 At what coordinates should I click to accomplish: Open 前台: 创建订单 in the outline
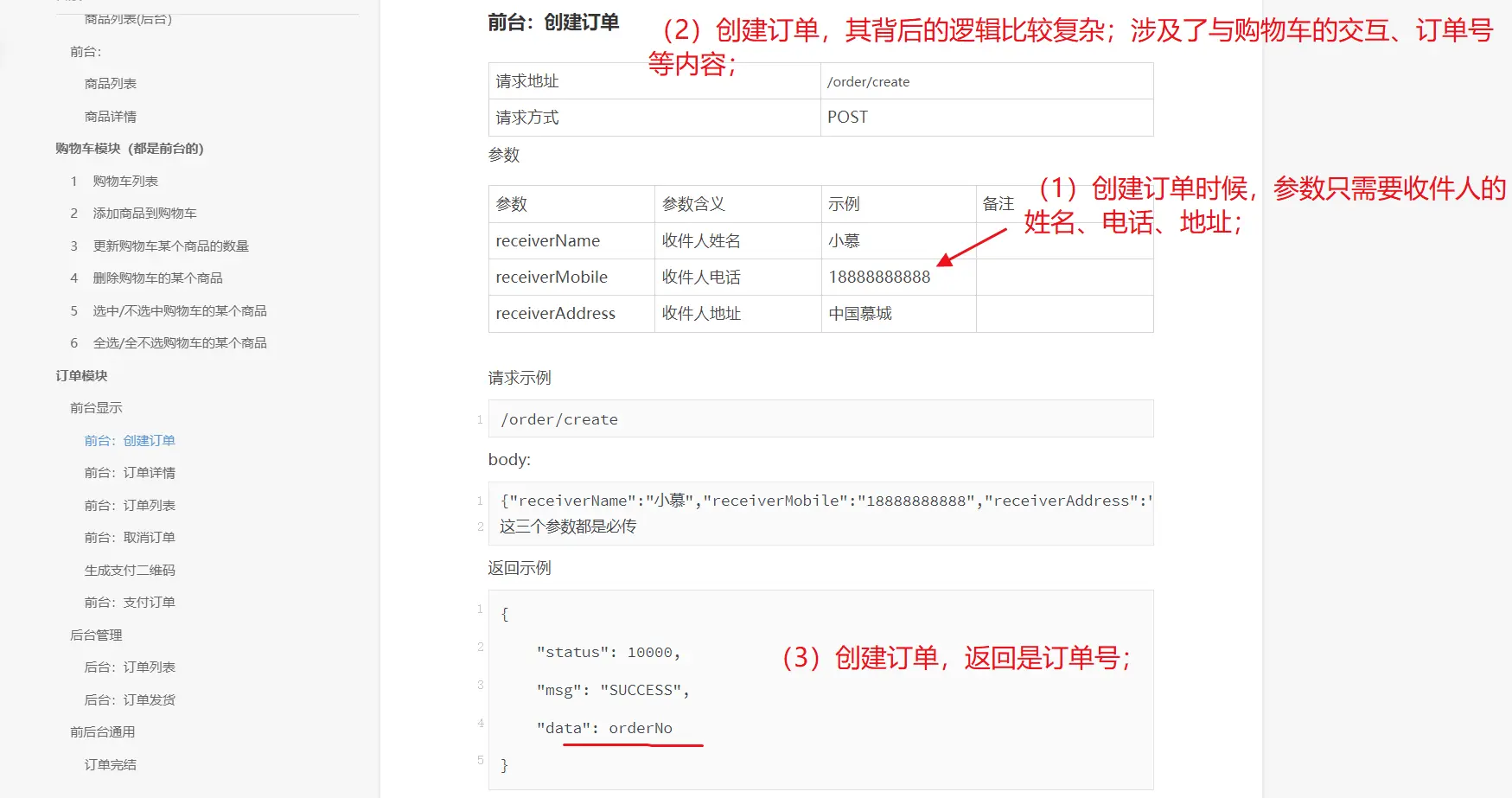[x=130, y=441]
